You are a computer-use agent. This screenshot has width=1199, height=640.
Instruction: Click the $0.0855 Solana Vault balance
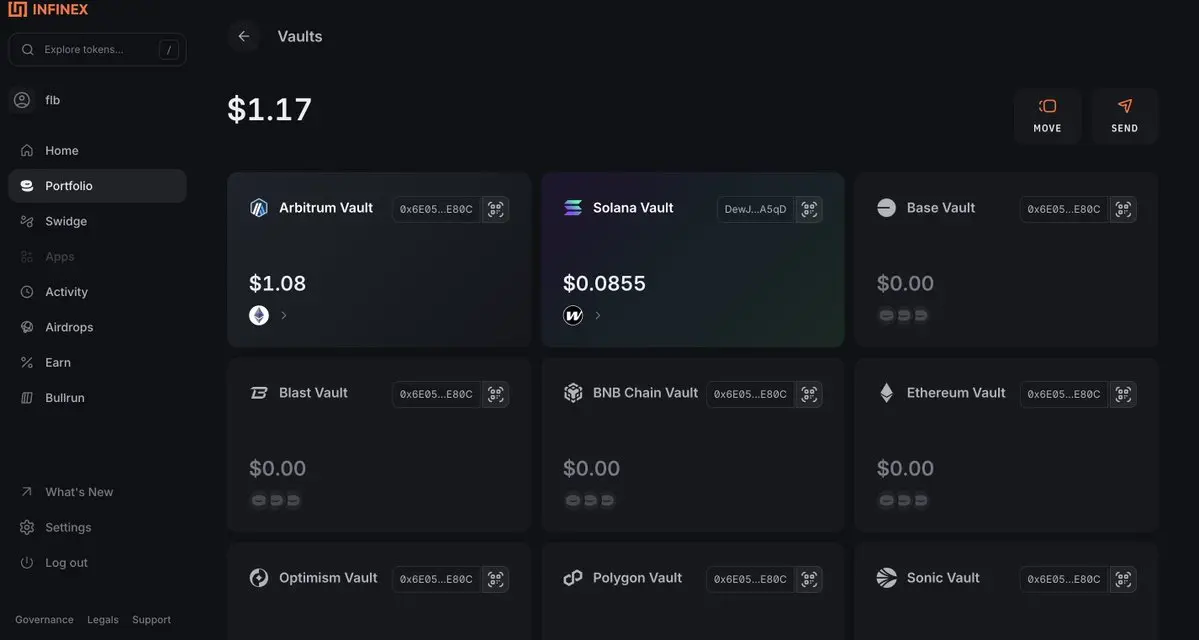[604, 284]
